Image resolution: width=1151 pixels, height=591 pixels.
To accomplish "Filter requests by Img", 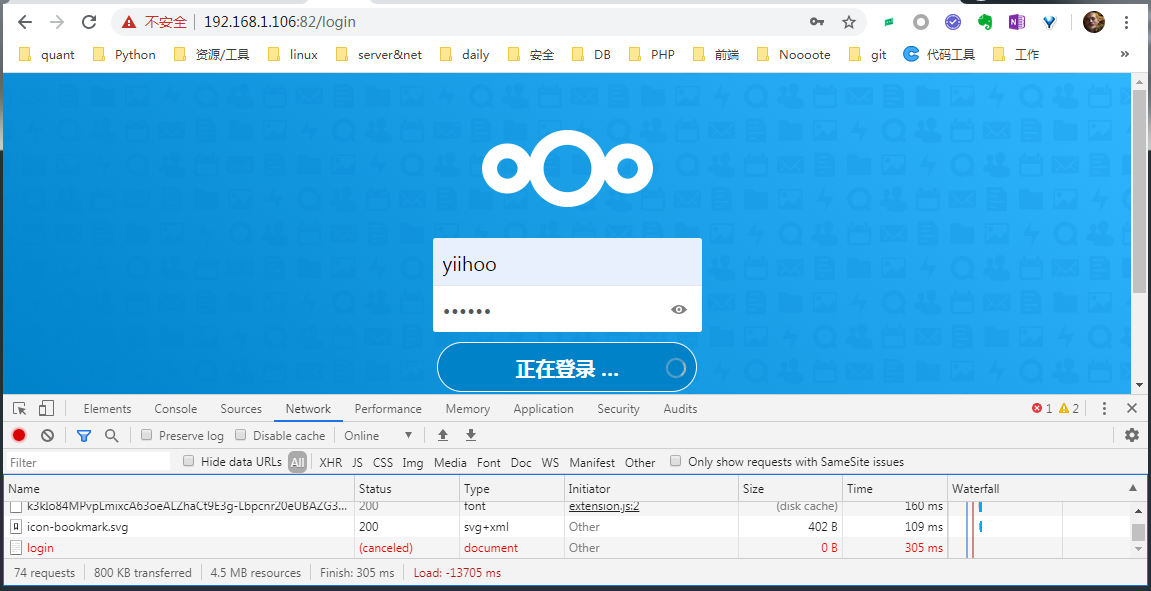I will 413,463.
